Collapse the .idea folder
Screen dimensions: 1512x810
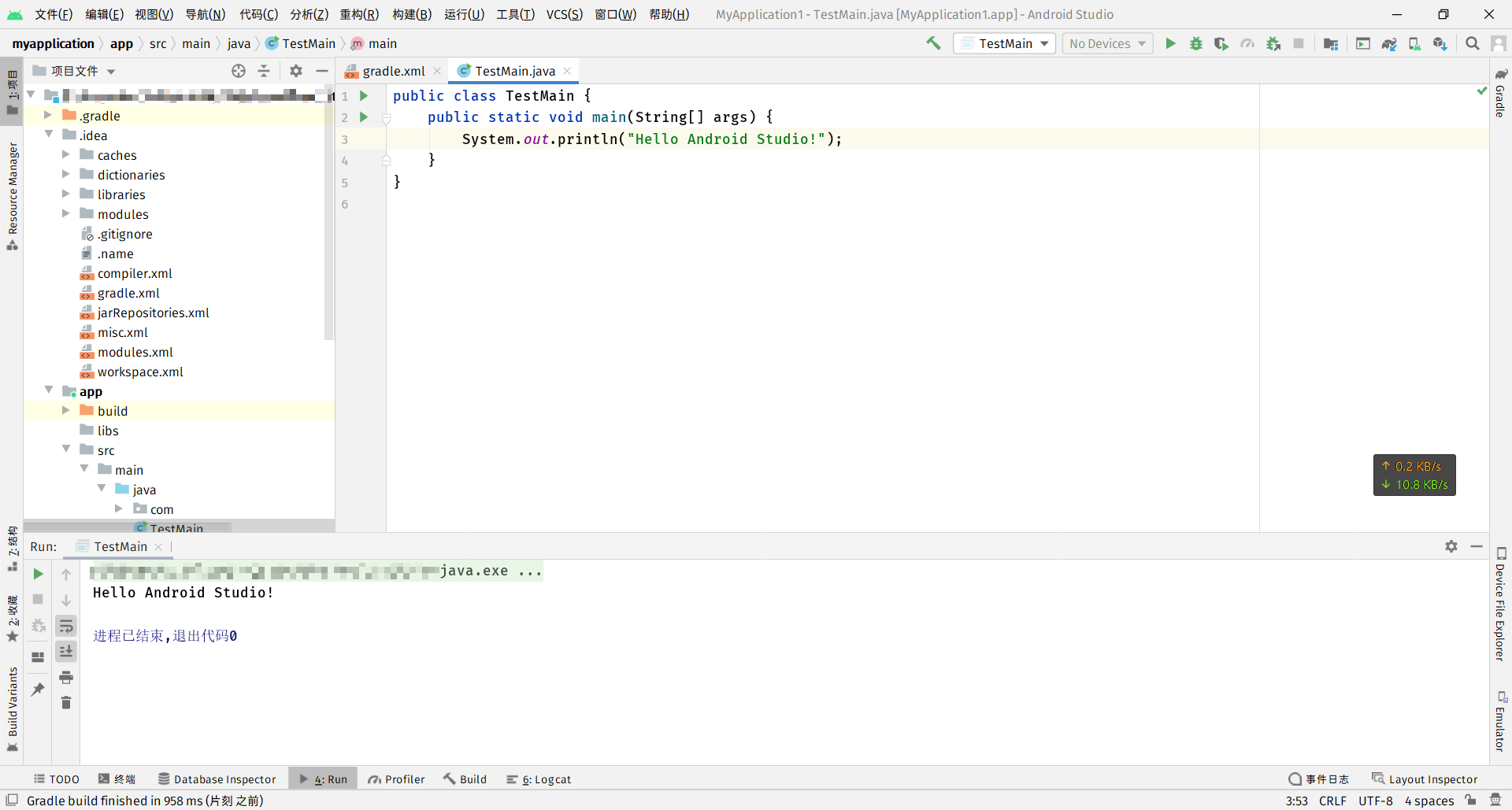(48, 135)
